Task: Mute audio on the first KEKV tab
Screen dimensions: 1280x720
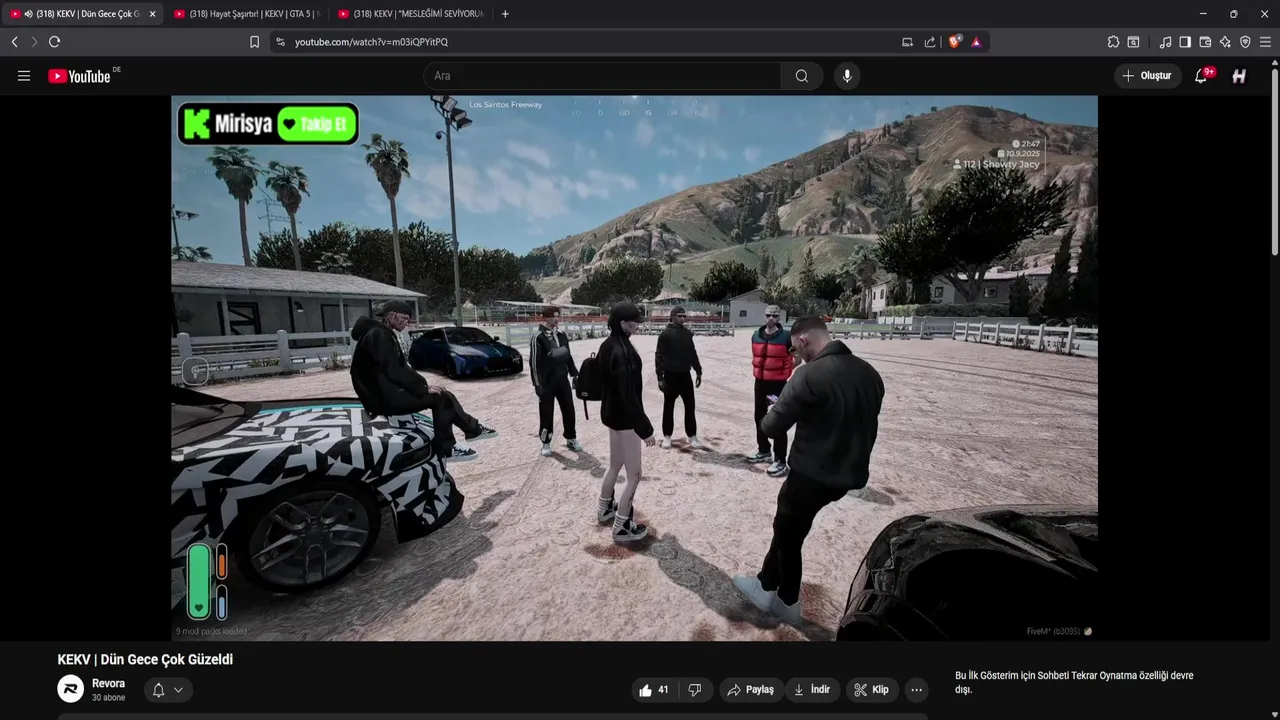Action: (28, 14)
